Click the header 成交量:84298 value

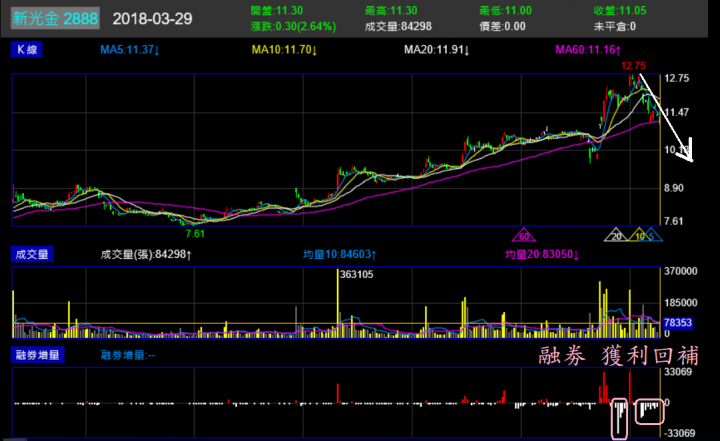pos(399,27)
